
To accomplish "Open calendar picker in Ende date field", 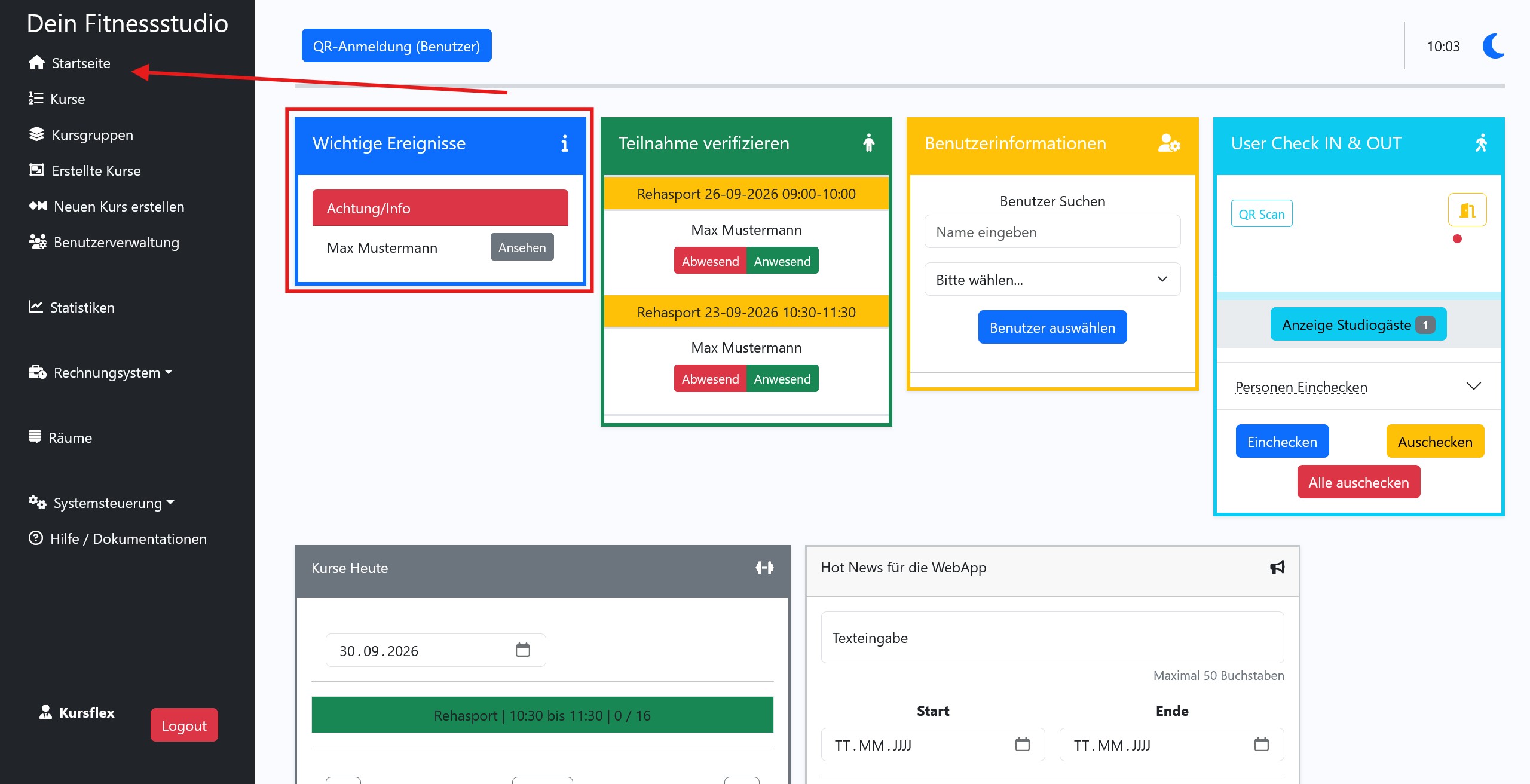I will tap(1262, 744).
